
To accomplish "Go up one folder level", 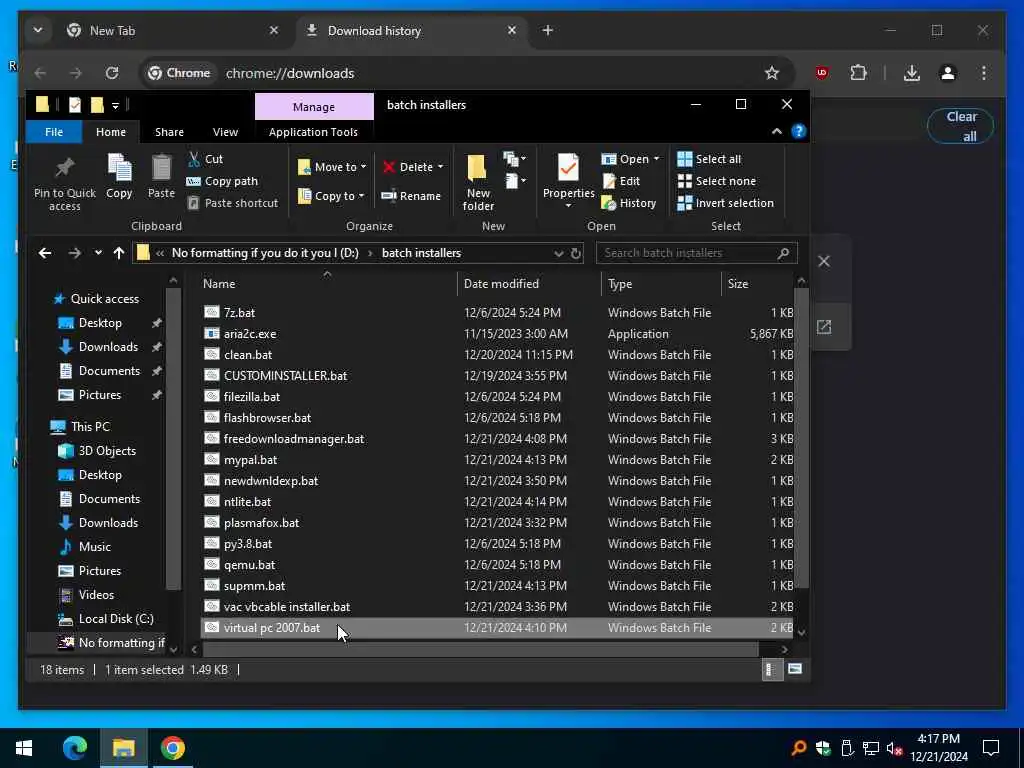I will pos(118,253).
